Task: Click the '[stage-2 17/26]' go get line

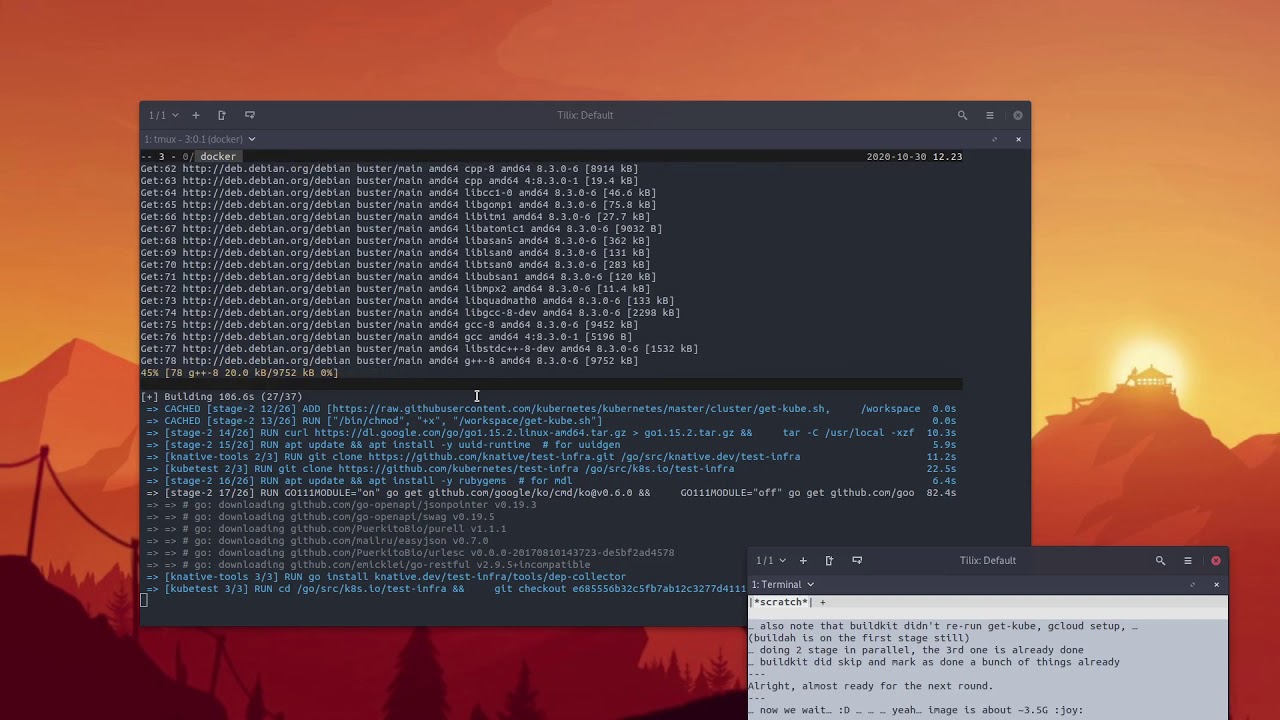Action: pyautogui.click(x=551, y=493)
